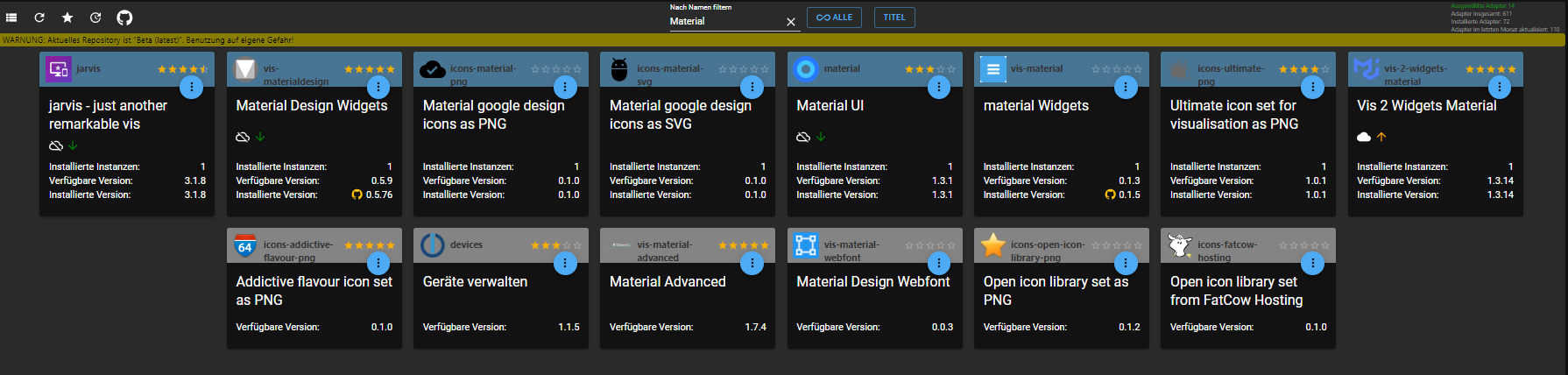The height and width of the screenshot is (375, 1568).
Task: Click GitHub icon beside installed version 0.5.76
Action: pos(357,195)
